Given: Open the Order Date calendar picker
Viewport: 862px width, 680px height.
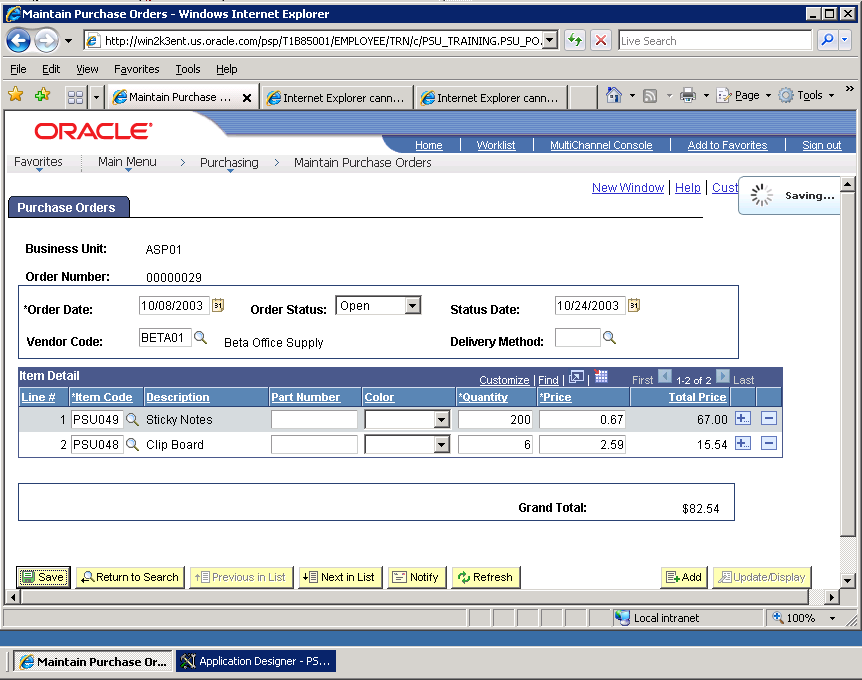Looking at the screenshot, I should 218,306.
